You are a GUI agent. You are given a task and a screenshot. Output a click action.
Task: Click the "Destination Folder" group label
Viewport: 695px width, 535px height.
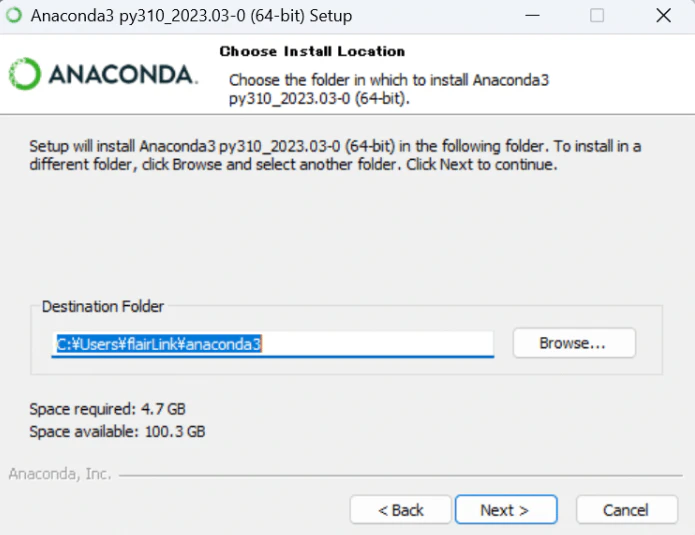point(103,306)
